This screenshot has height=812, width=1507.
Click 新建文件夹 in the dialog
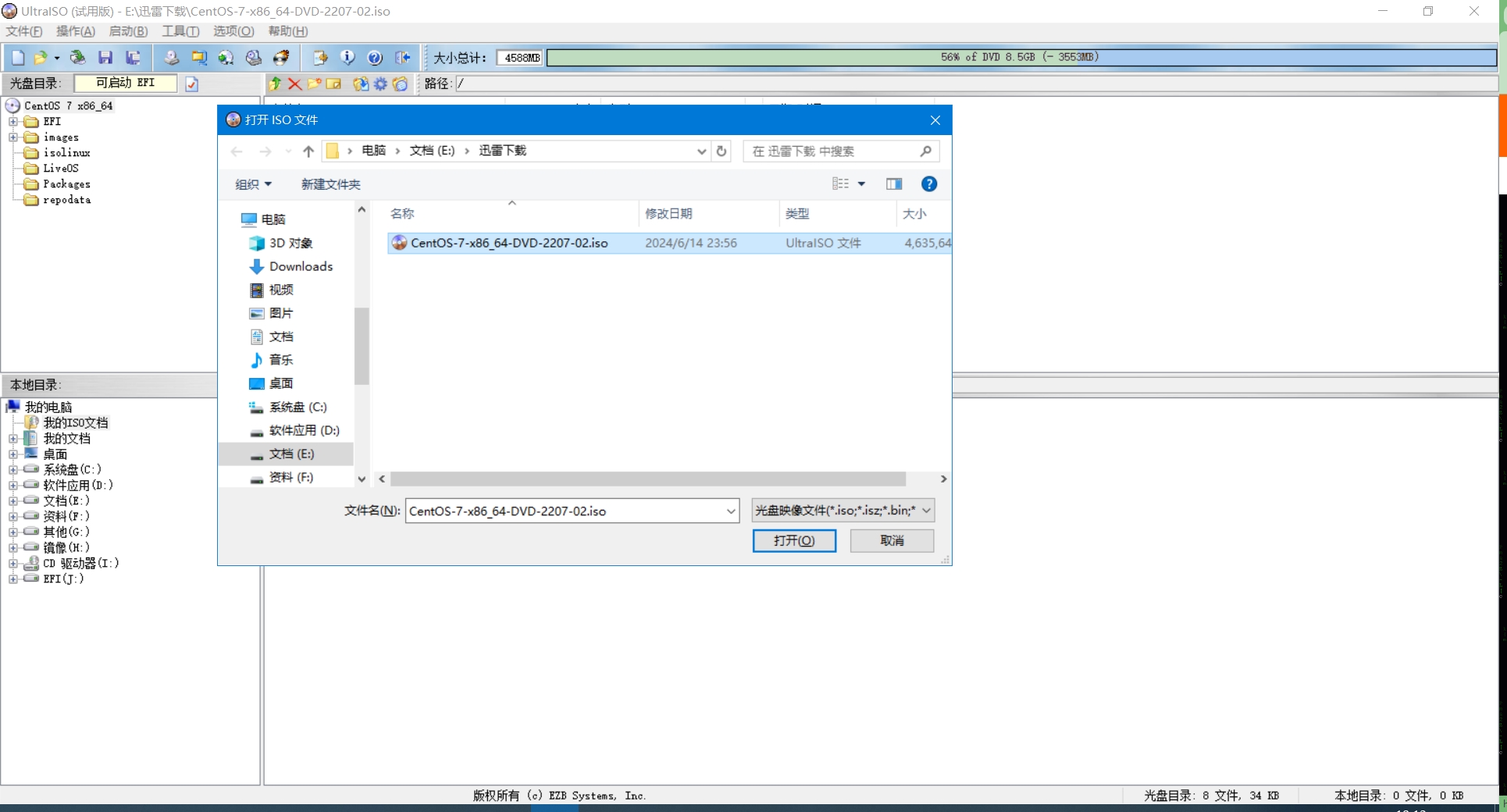click(x=331, y=184)
